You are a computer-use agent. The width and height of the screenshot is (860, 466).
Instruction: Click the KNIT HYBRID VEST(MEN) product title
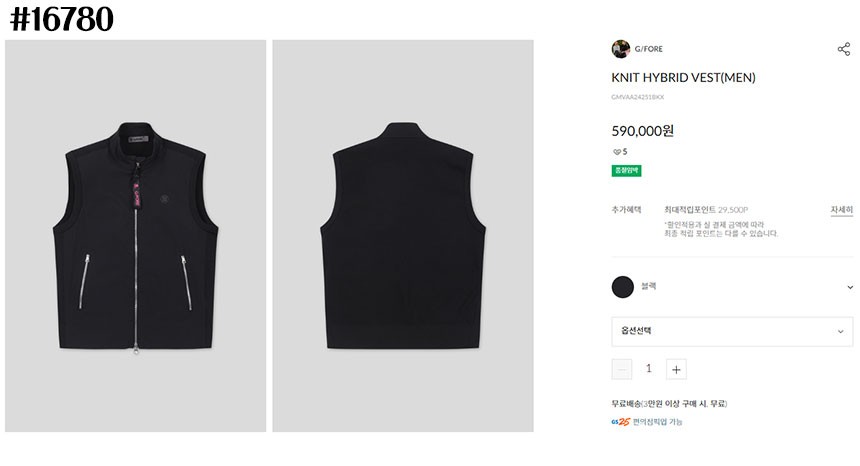pos(683,77)
